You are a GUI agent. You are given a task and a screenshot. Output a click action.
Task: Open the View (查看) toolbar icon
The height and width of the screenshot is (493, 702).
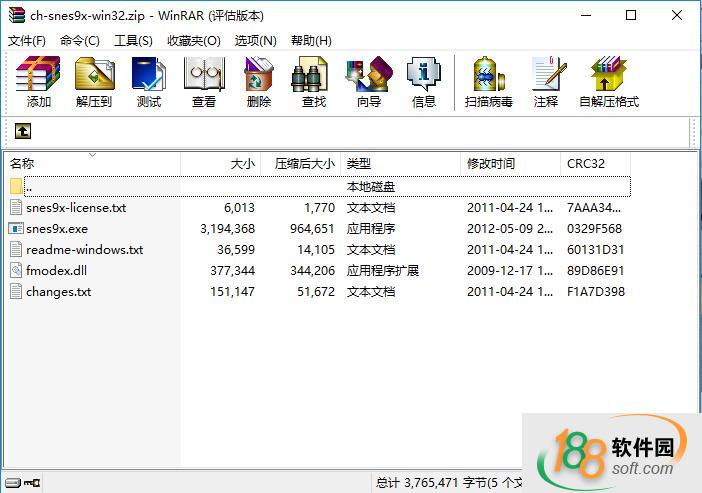pyautogui.click(x=204, y=82)
